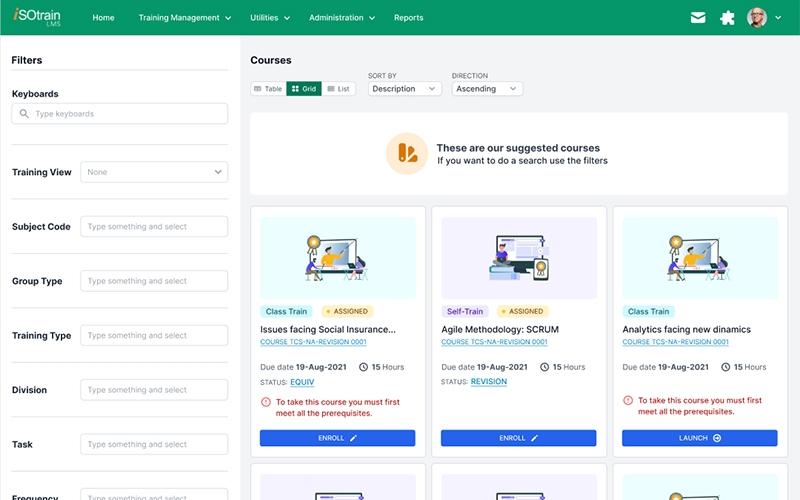Launch Analytics facing new dinamics course

[699, 438]
